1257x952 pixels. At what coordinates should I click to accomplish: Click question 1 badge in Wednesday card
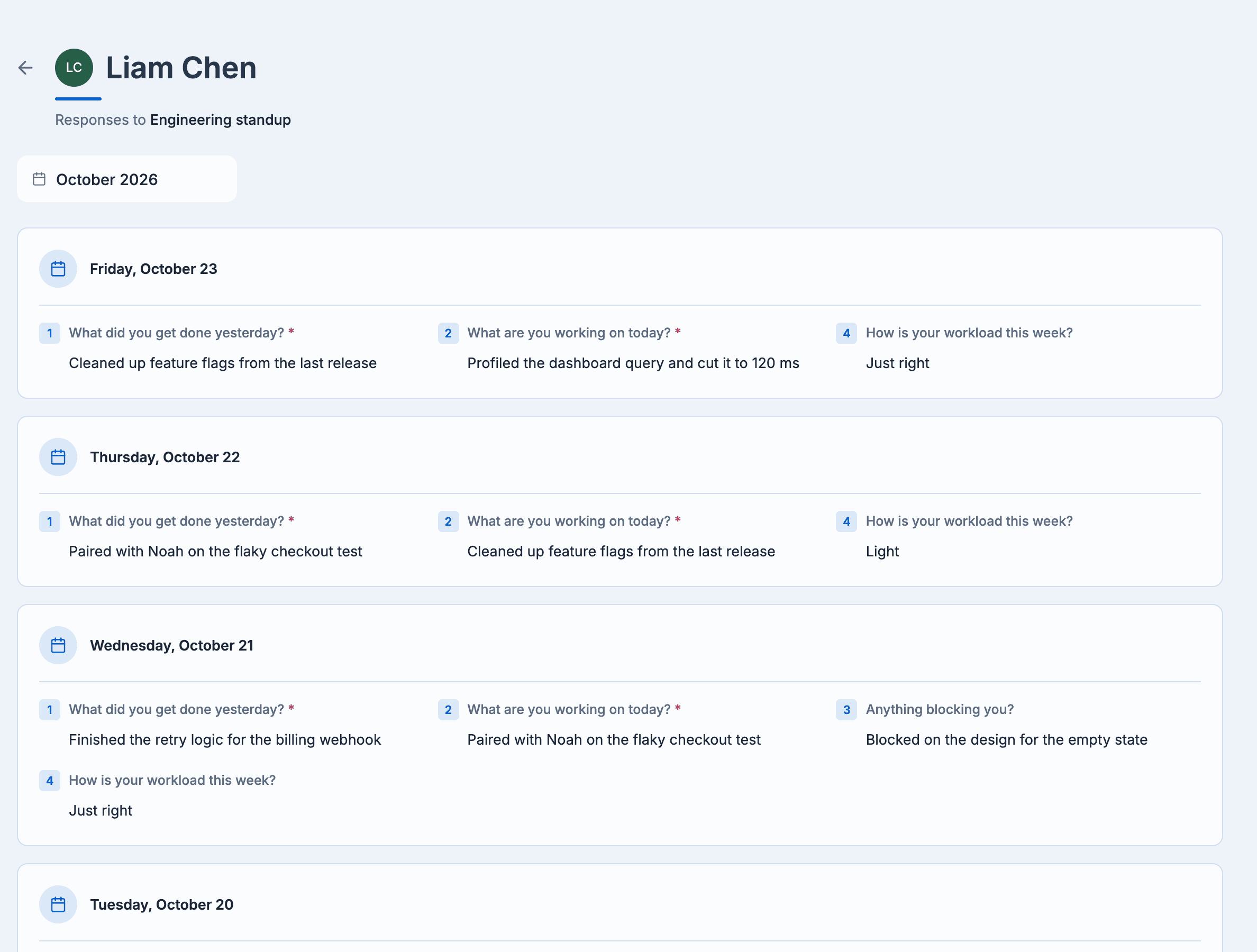pos(49,709)
